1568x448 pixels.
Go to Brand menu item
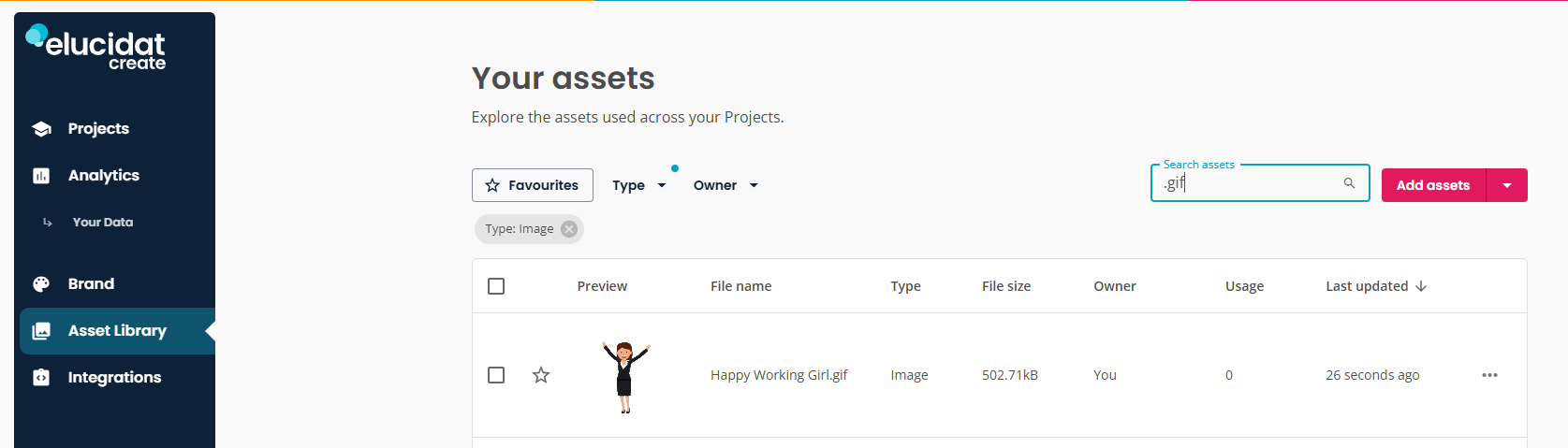point(91,284)
